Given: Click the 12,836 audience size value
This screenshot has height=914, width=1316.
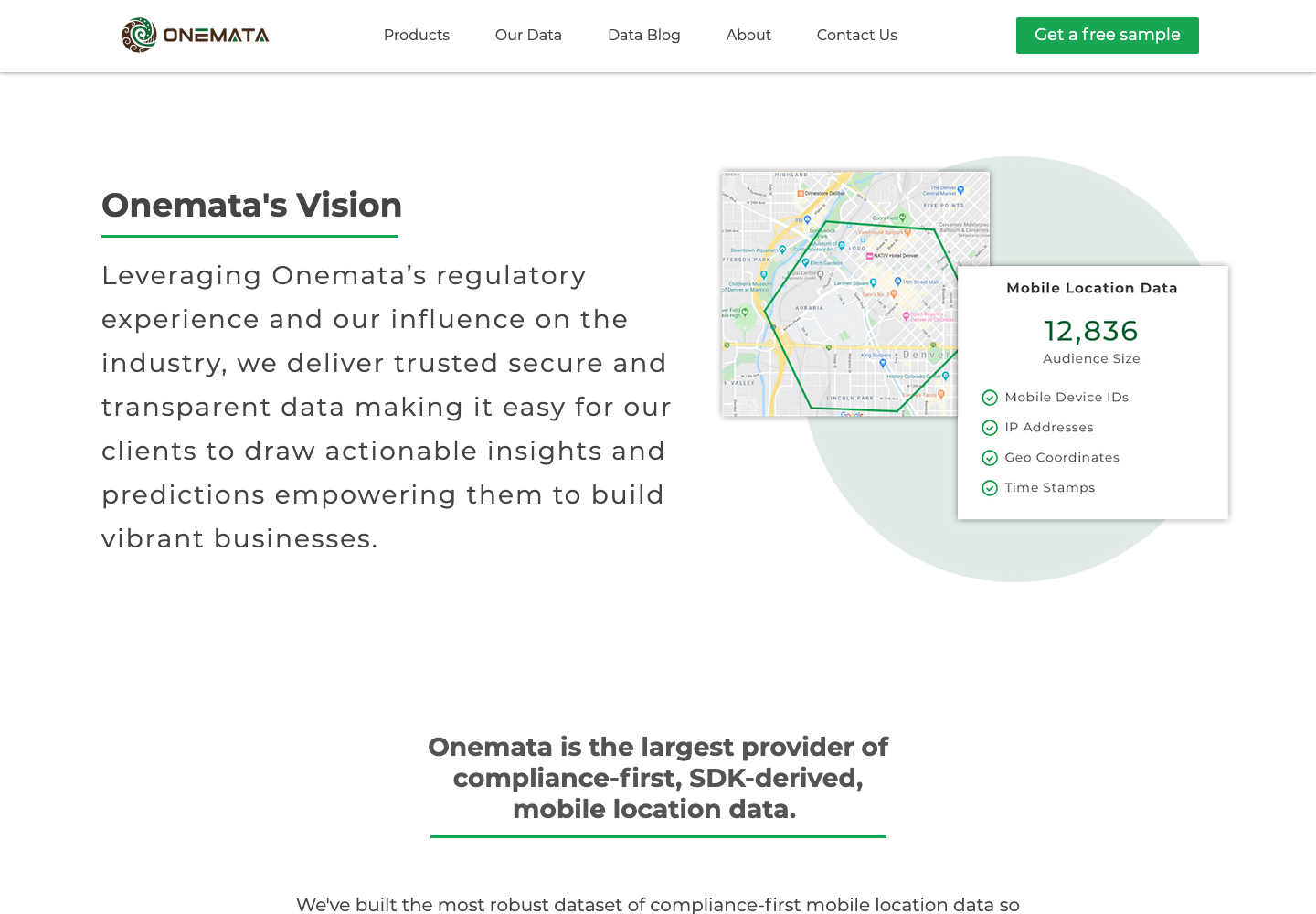Looking at the screenshot, I should tap(1091, 331).
